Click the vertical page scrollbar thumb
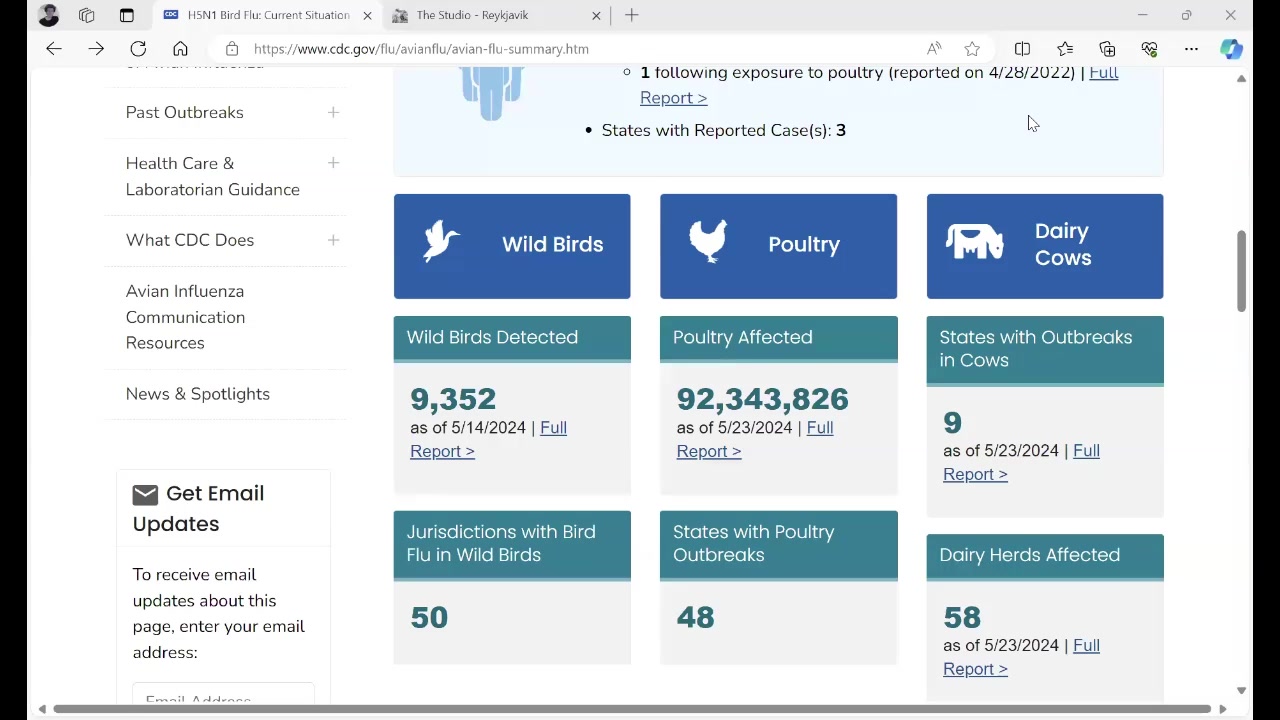Image resolution: width=1280 pixels, height=720 pixels. coord(1241,270)
